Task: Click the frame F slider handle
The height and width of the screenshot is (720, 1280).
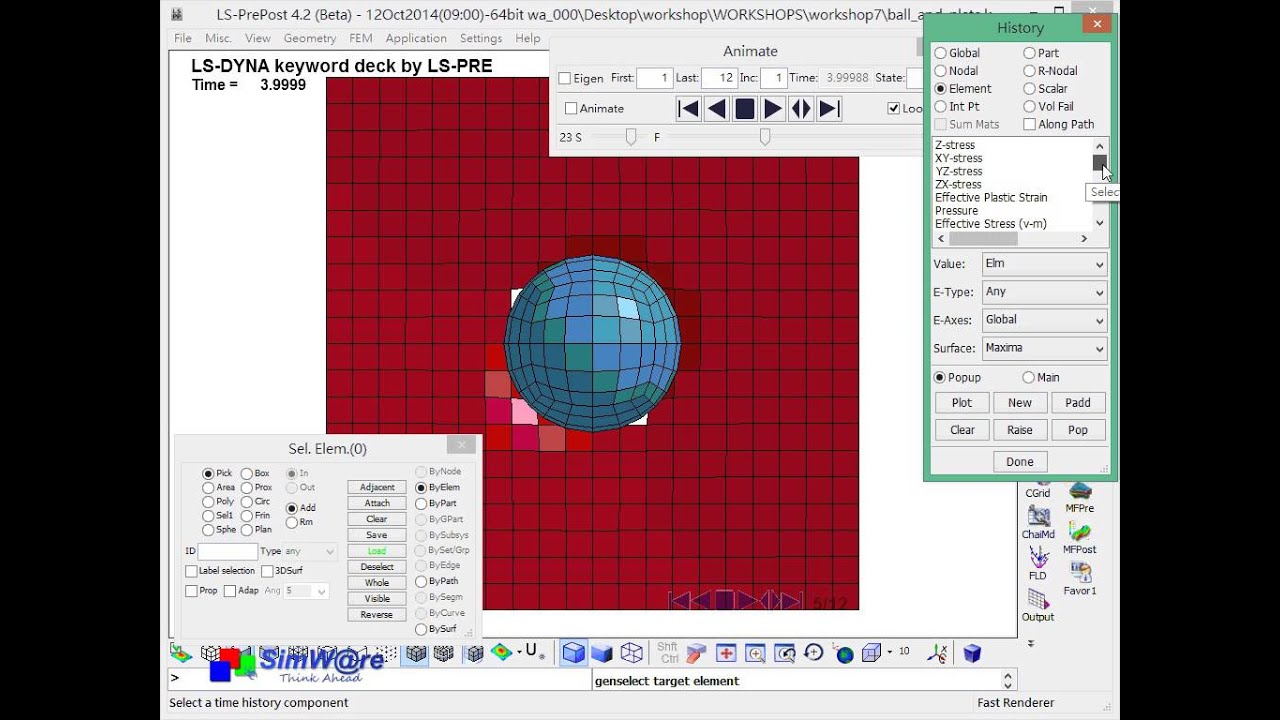Action: (x=765, y=137)
